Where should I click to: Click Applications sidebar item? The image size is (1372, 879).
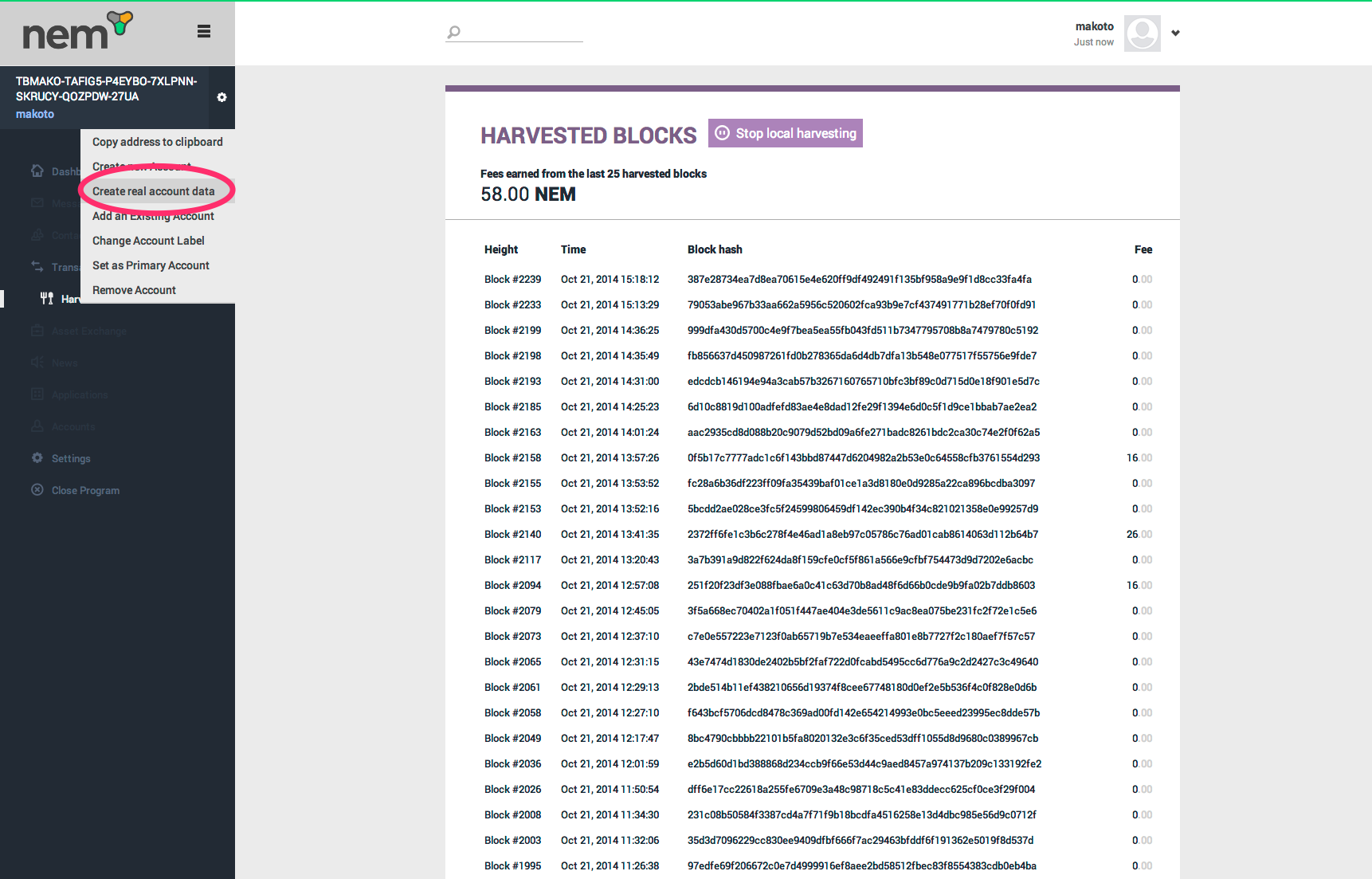coord(80,394)
